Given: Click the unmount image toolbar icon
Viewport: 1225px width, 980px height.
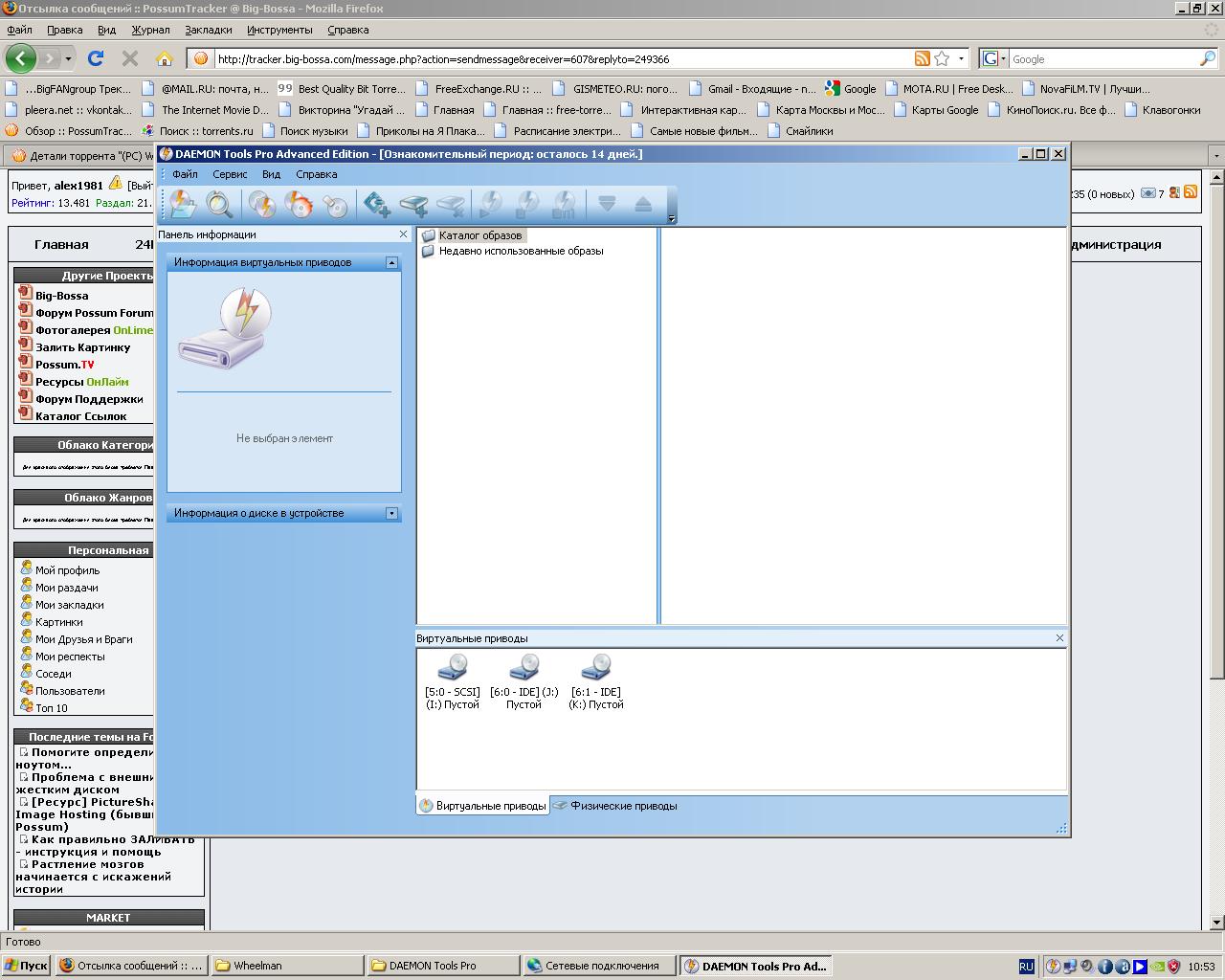Looking at the screenshot, I should click(527, 204).
